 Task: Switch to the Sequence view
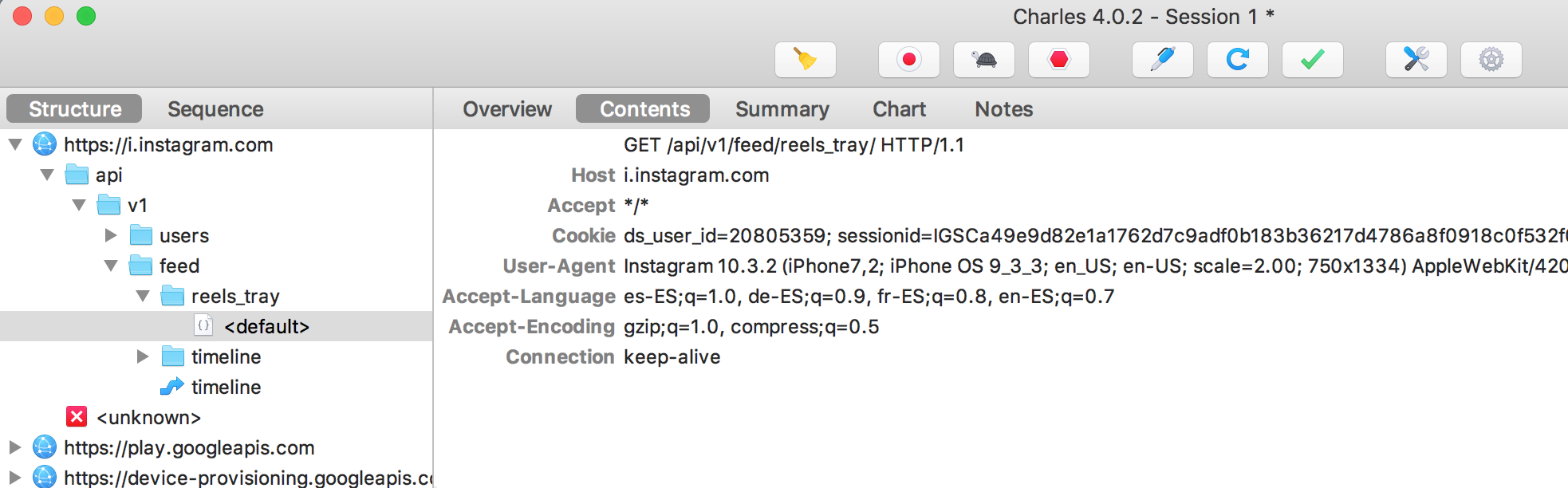click(x=215, y=109)
